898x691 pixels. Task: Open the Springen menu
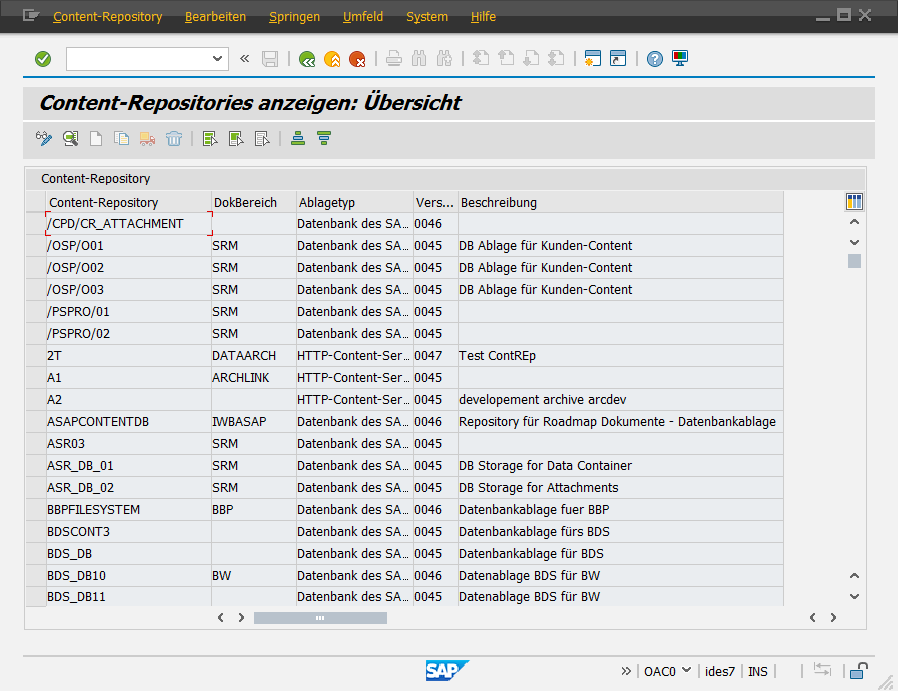(x=294, y=17)
